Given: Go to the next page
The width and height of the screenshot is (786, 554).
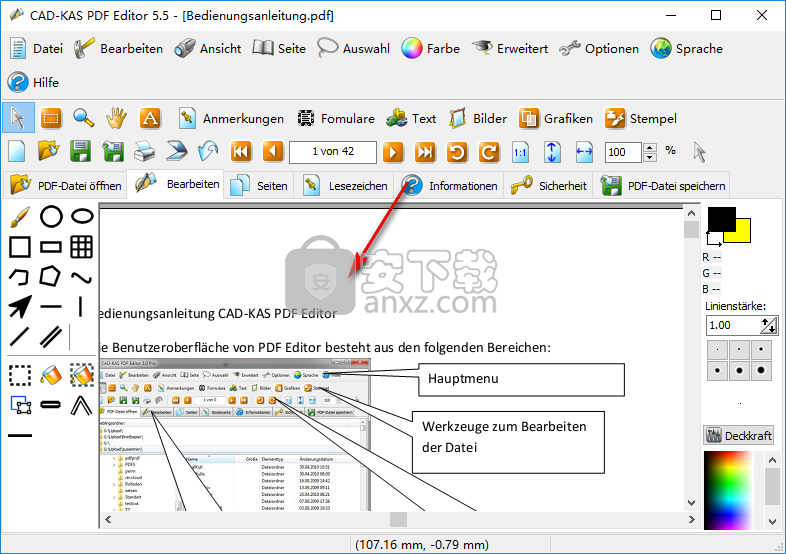Looking at the screenshot, I should pos(393,152).
